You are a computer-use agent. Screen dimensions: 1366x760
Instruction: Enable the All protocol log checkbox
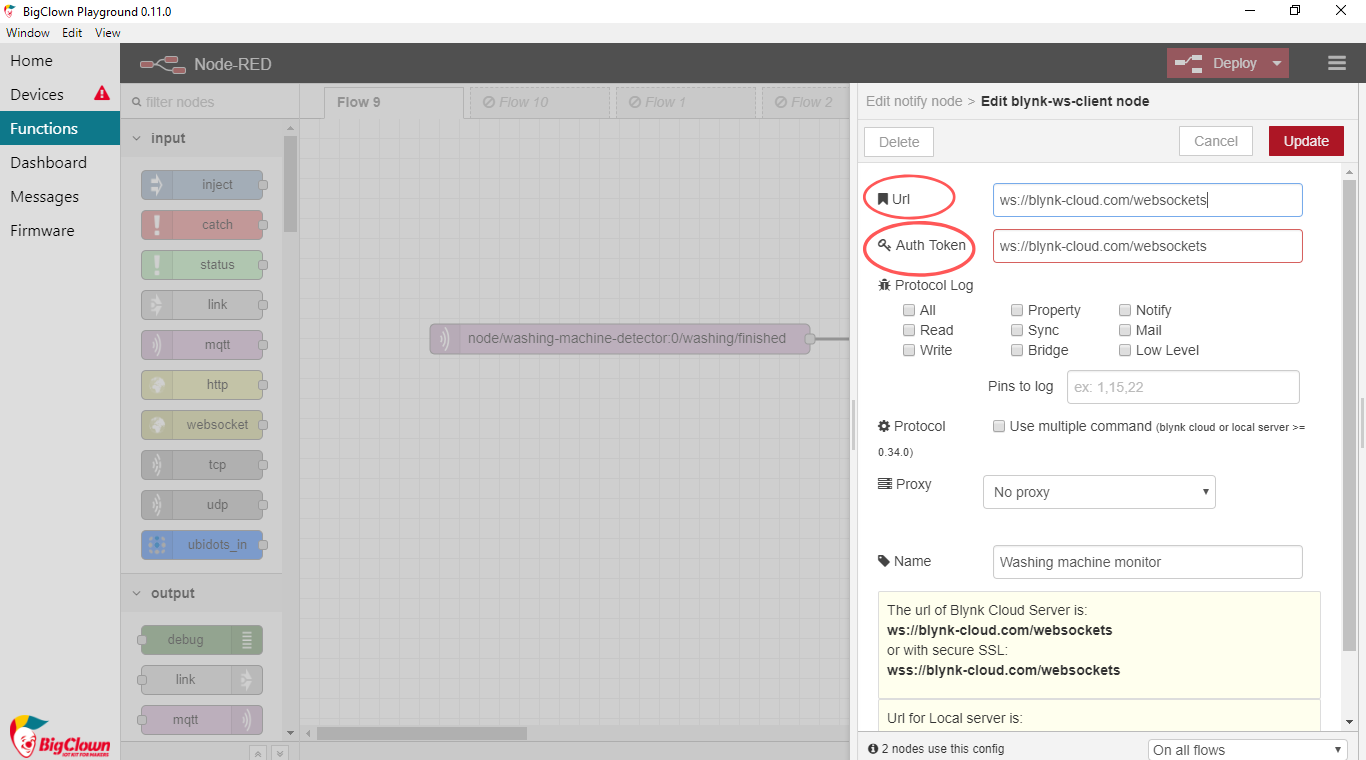[909, 310]
